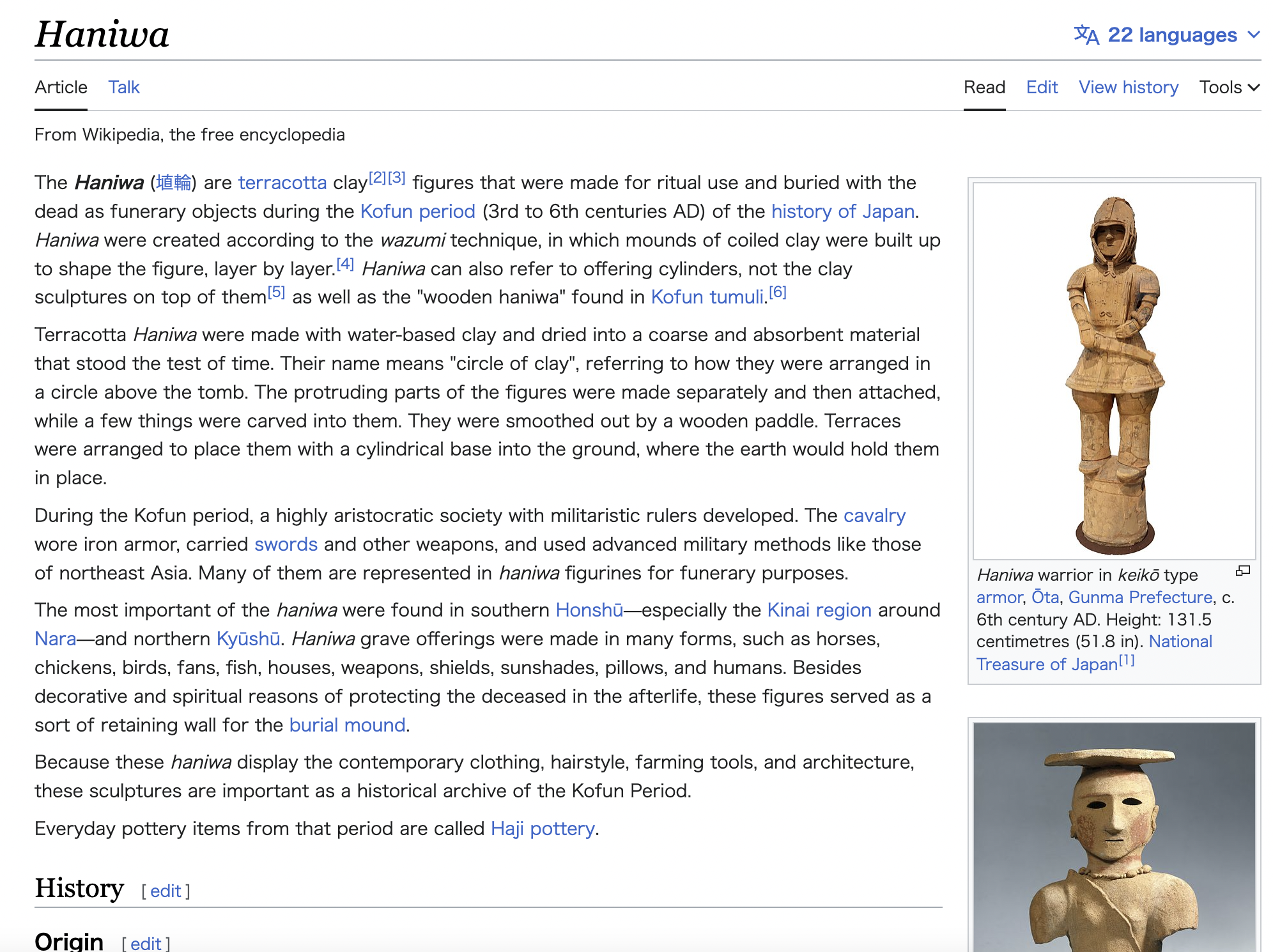Open the Haniwa head figure thumbnail
Image resolution: width=1273 pixels, height=952 pixels.
(x=1114, y=837)
